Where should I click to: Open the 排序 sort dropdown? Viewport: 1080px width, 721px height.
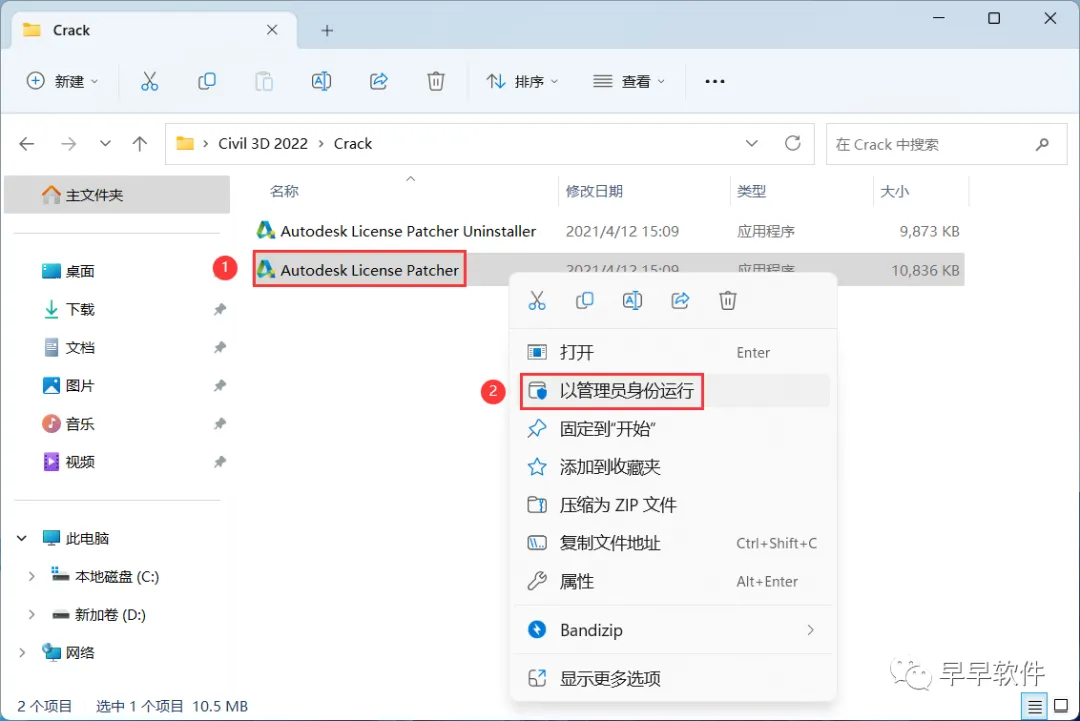522,81
